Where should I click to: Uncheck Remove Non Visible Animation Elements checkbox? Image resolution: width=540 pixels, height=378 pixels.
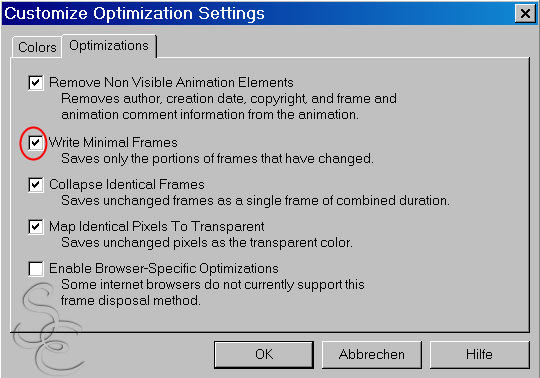point(36,83)
